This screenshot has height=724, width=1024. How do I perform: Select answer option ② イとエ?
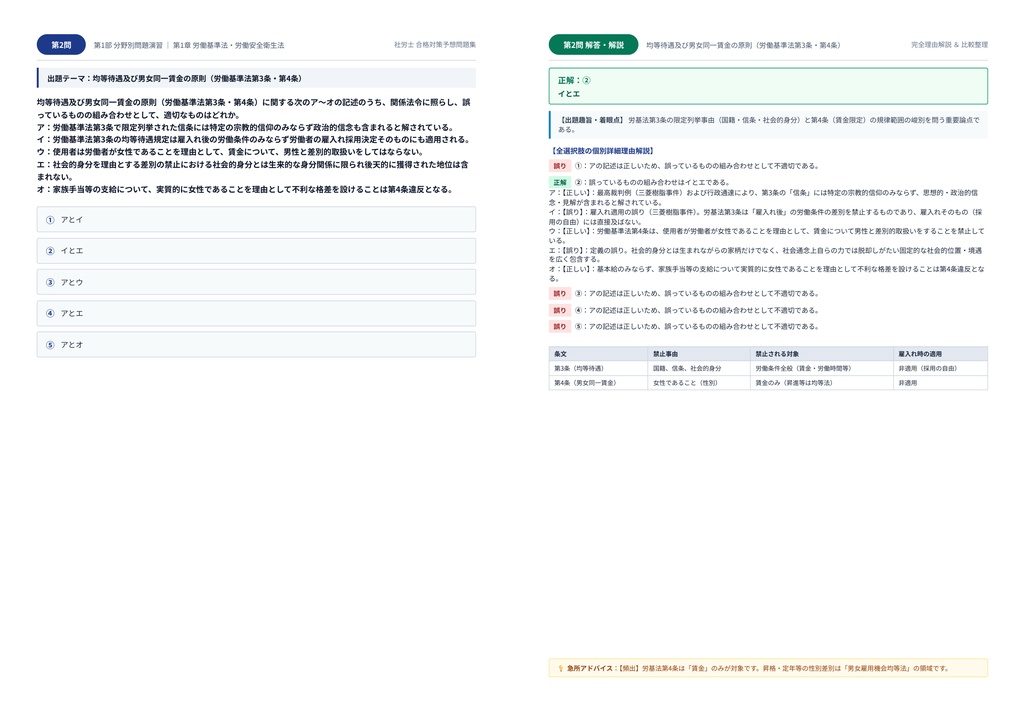[256, 251]
